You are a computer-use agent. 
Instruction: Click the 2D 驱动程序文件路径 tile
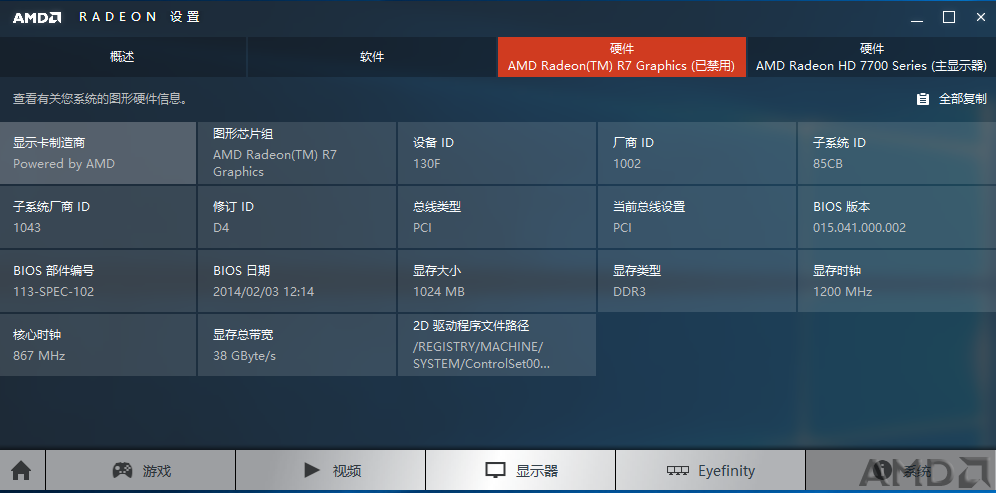click(x=497, y=345)
